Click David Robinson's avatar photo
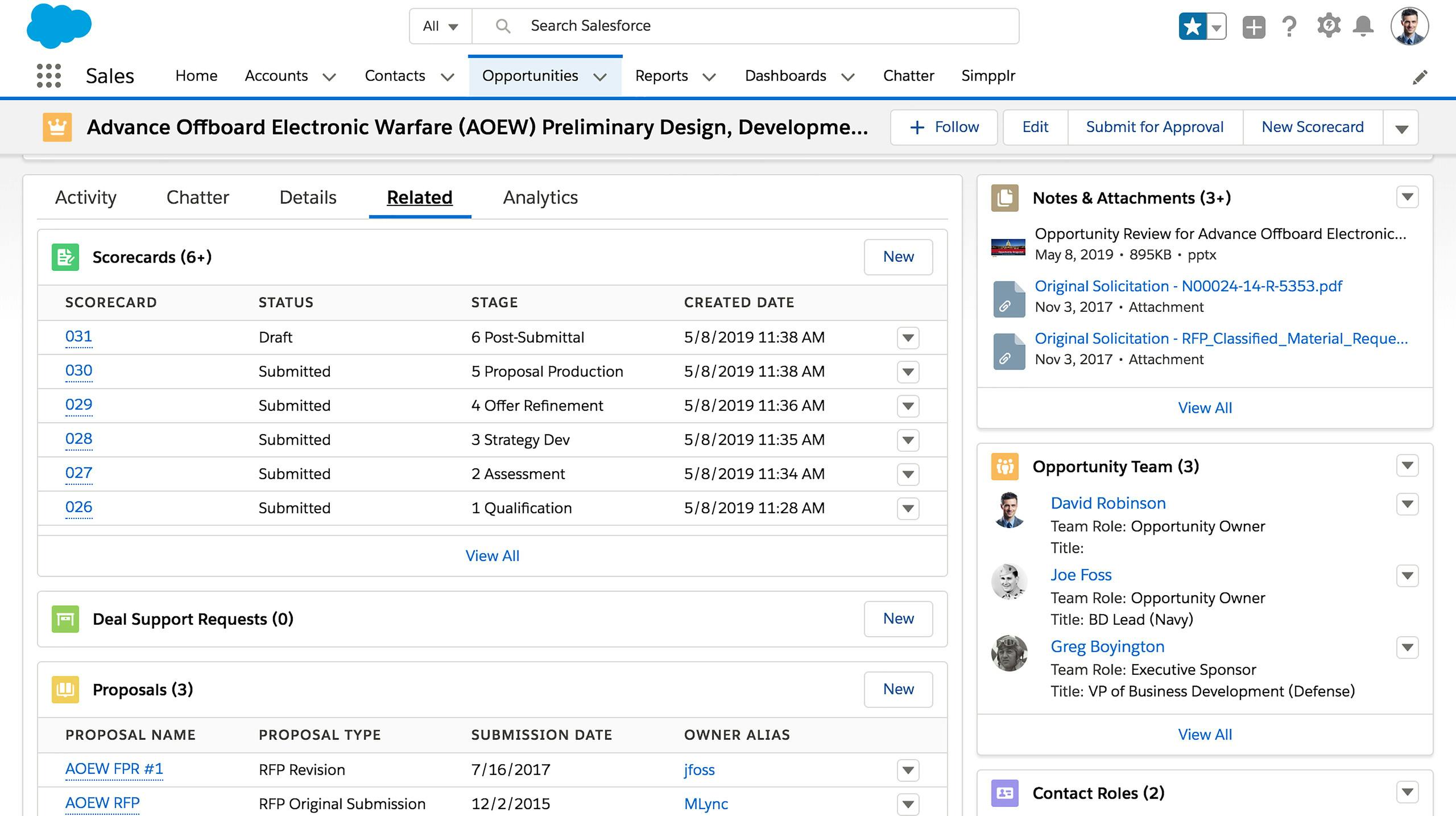The image size is (1456, 816). click(1009, 510)
